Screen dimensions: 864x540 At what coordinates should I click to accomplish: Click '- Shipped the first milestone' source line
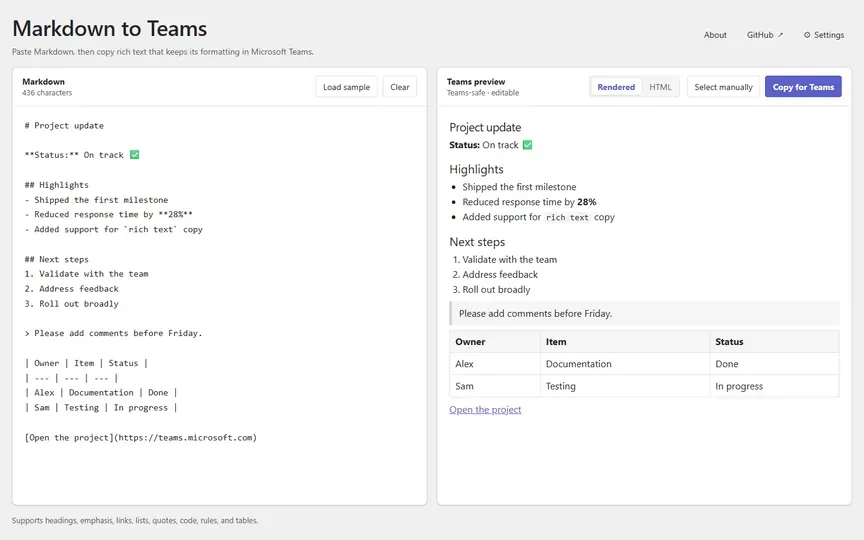(x=96, y=199)
